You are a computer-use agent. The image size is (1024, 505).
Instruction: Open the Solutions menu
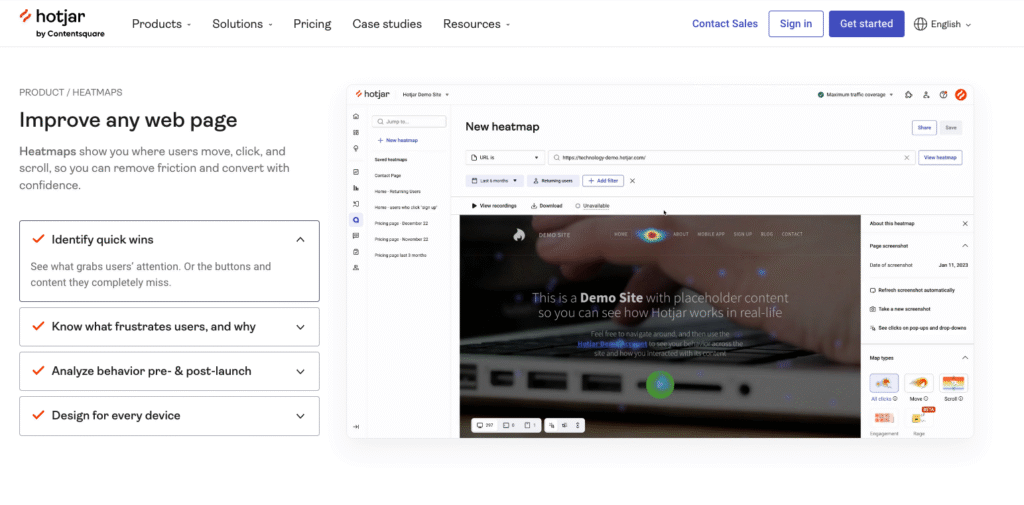242,24
